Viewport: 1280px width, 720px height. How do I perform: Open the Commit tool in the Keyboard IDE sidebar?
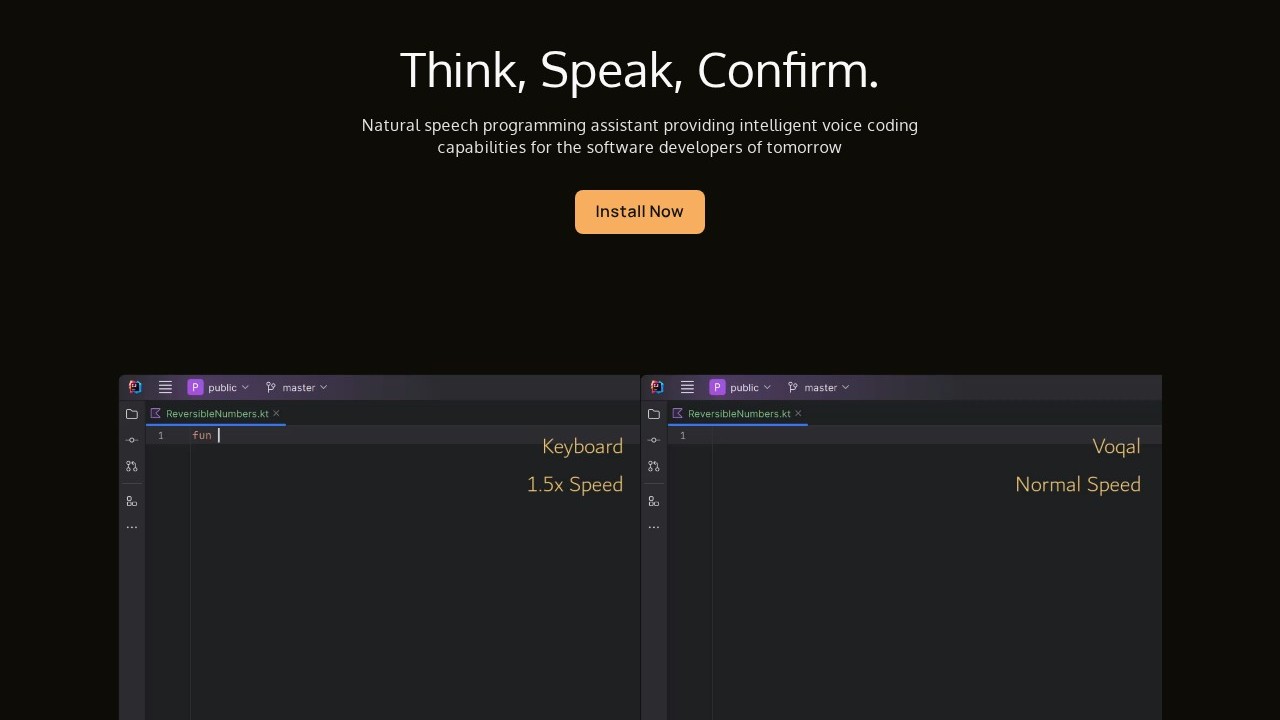pos(132,440)
